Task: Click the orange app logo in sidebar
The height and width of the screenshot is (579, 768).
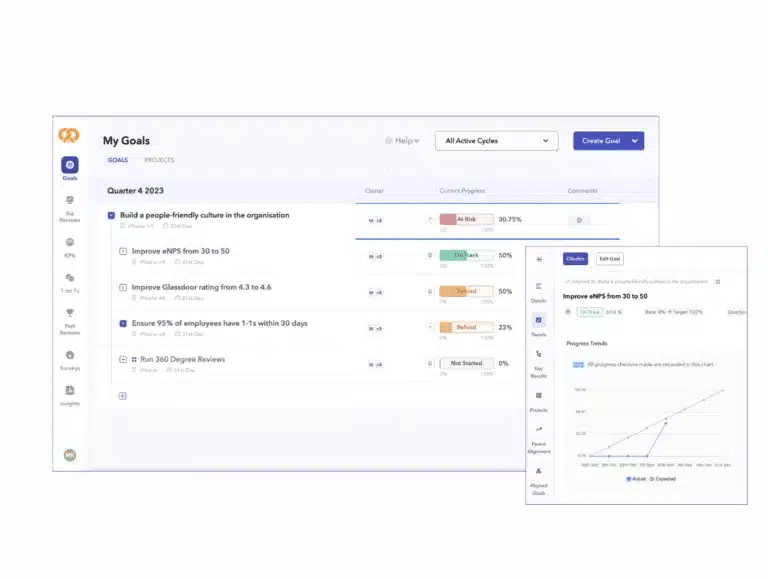Action: click(x=69, y=135)
